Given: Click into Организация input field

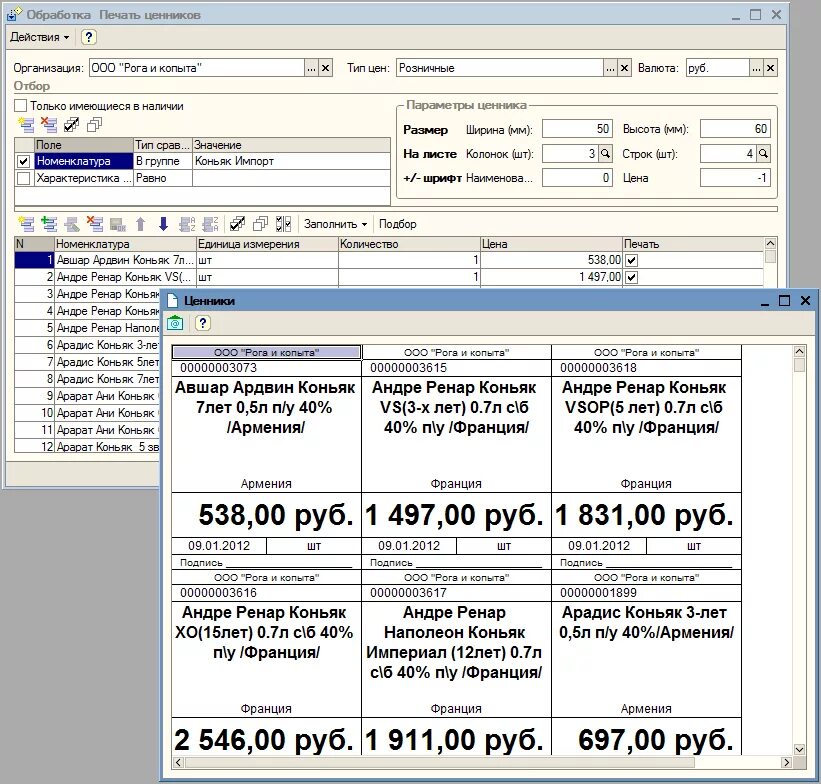Looking at the screenshot, I should click(x=197, y=68).
